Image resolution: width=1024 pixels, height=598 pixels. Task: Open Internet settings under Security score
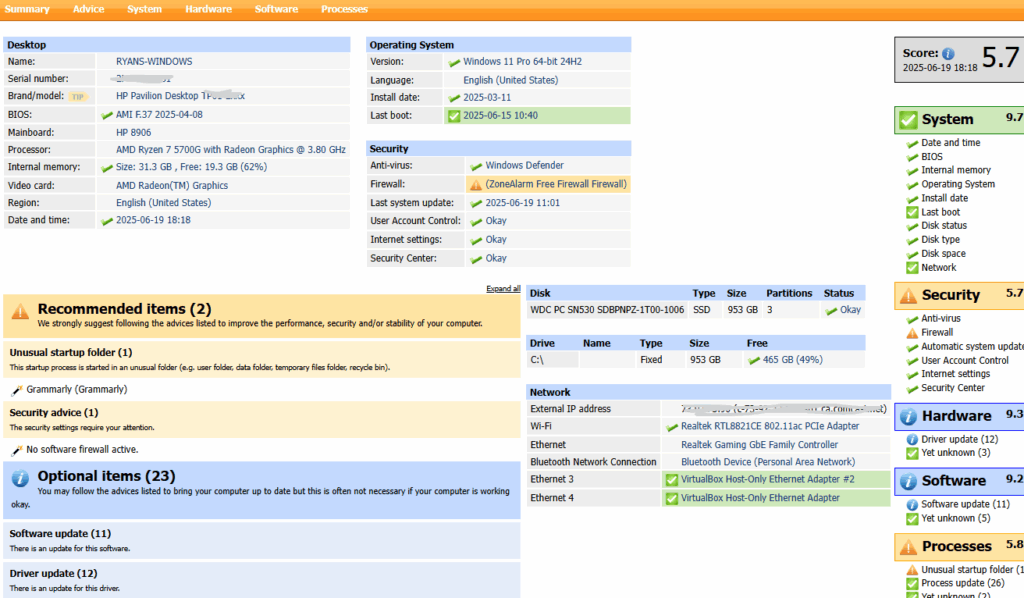(x=955, y=374)
